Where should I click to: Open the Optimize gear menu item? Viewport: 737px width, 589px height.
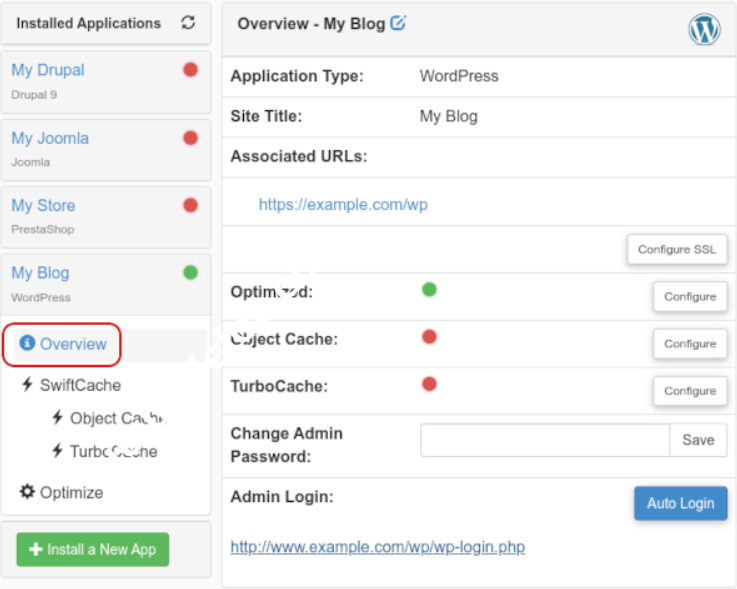tap(71, 492)
